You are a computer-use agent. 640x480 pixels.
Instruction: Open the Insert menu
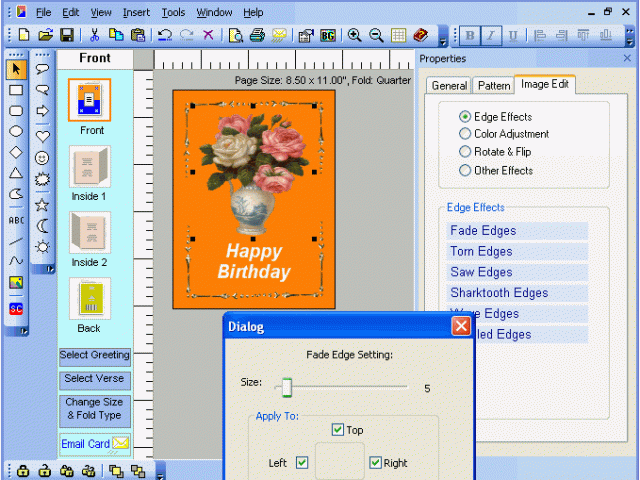(x=136, y=12)
